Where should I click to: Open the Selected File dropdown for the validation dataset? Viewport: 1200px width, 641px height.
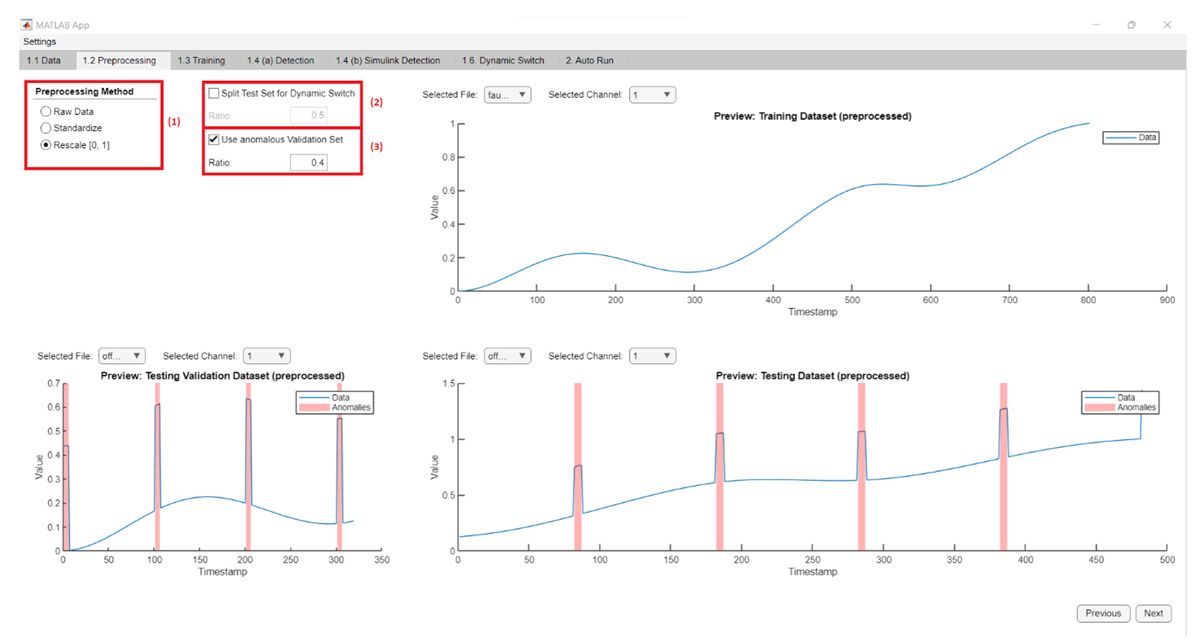pos(120,355)
